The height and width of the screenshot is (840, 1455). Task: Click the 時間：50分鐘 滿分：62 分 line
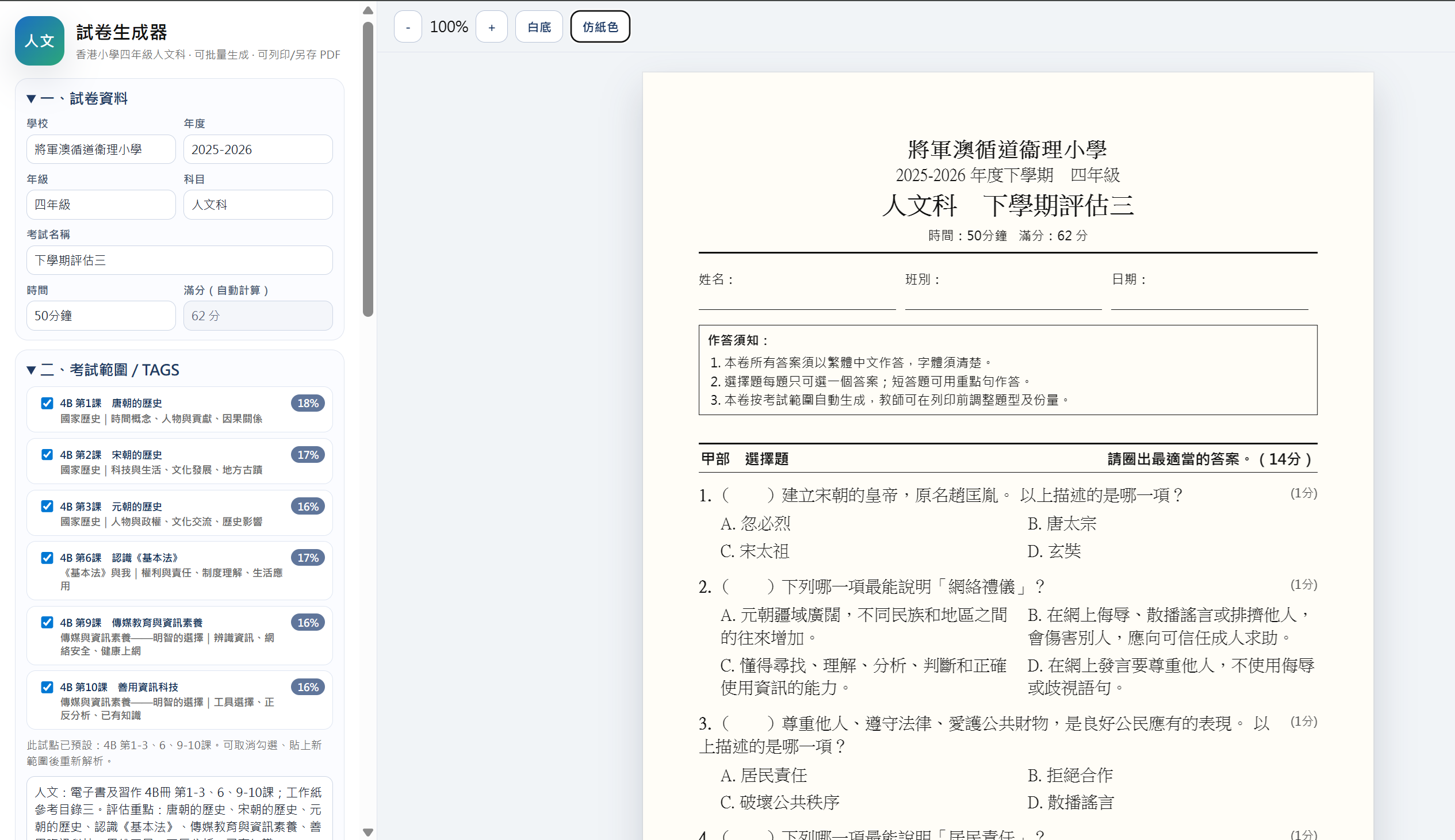(1008, 235)
